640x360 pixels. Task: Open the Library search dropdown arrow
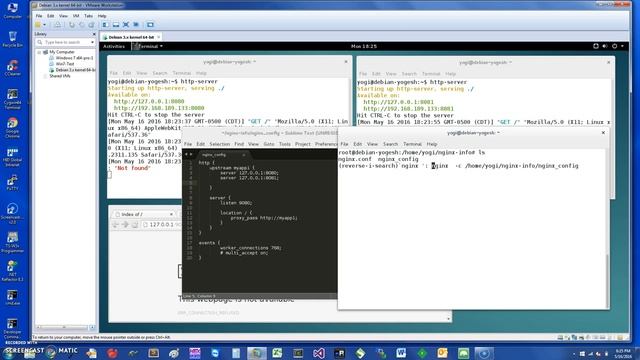[x=93, y=42]
